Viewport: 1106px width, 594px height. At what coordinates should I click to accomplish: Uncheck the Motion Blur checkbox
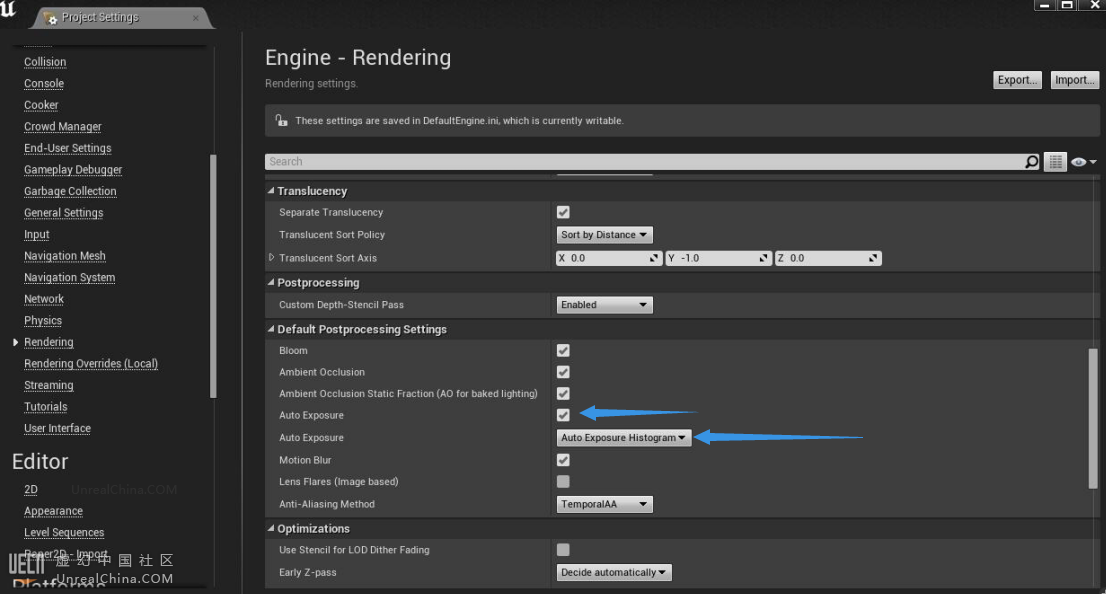click(563, 460)
